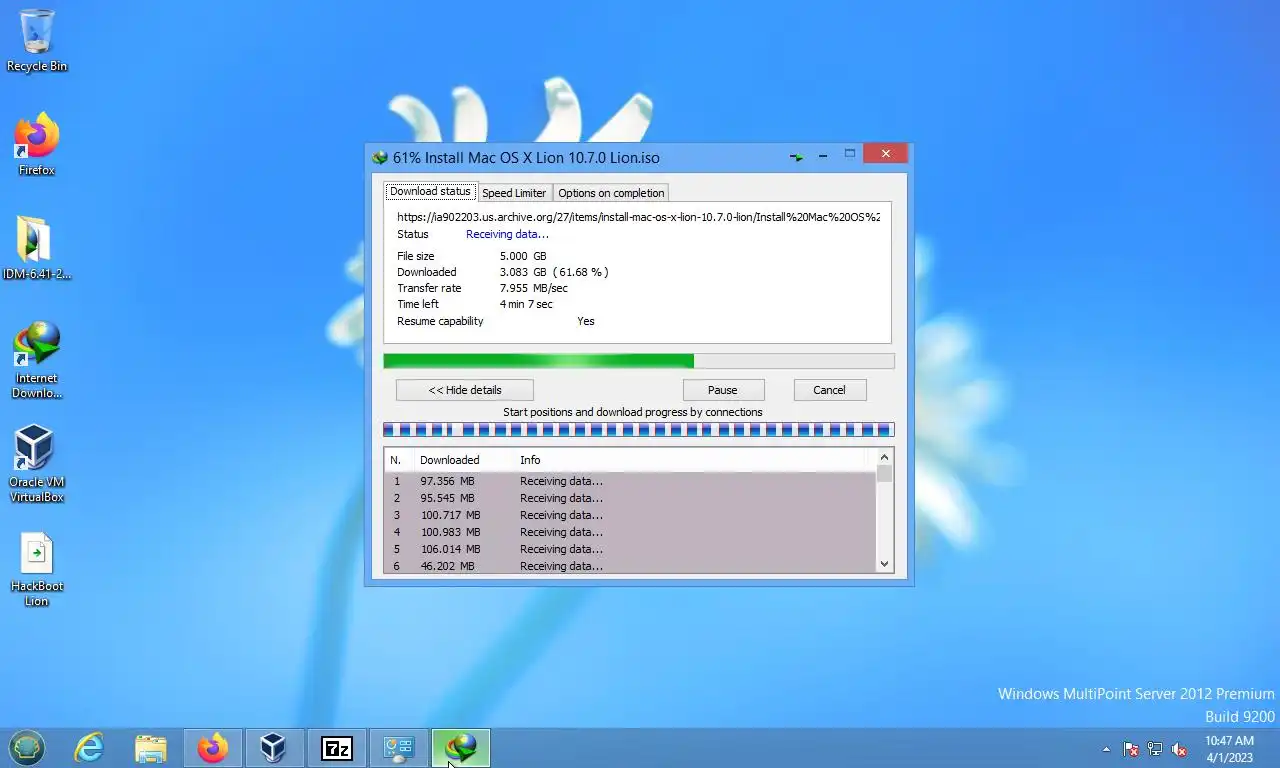Open the Action Center flag tray icon
Image resolution: width=1280 pixels, height=768 pixels.
click(1131, 749)
